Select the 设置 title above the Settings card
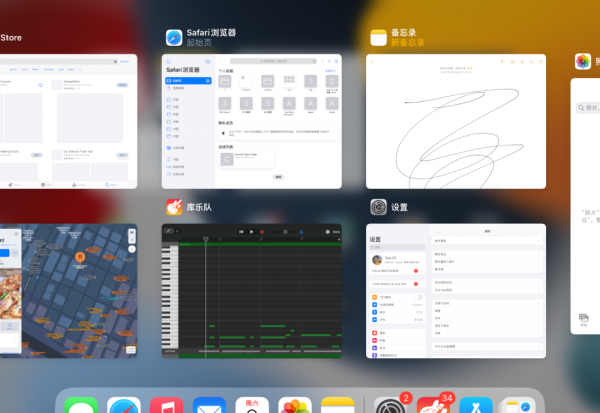600x413 pixels. (x=399, y=207)
